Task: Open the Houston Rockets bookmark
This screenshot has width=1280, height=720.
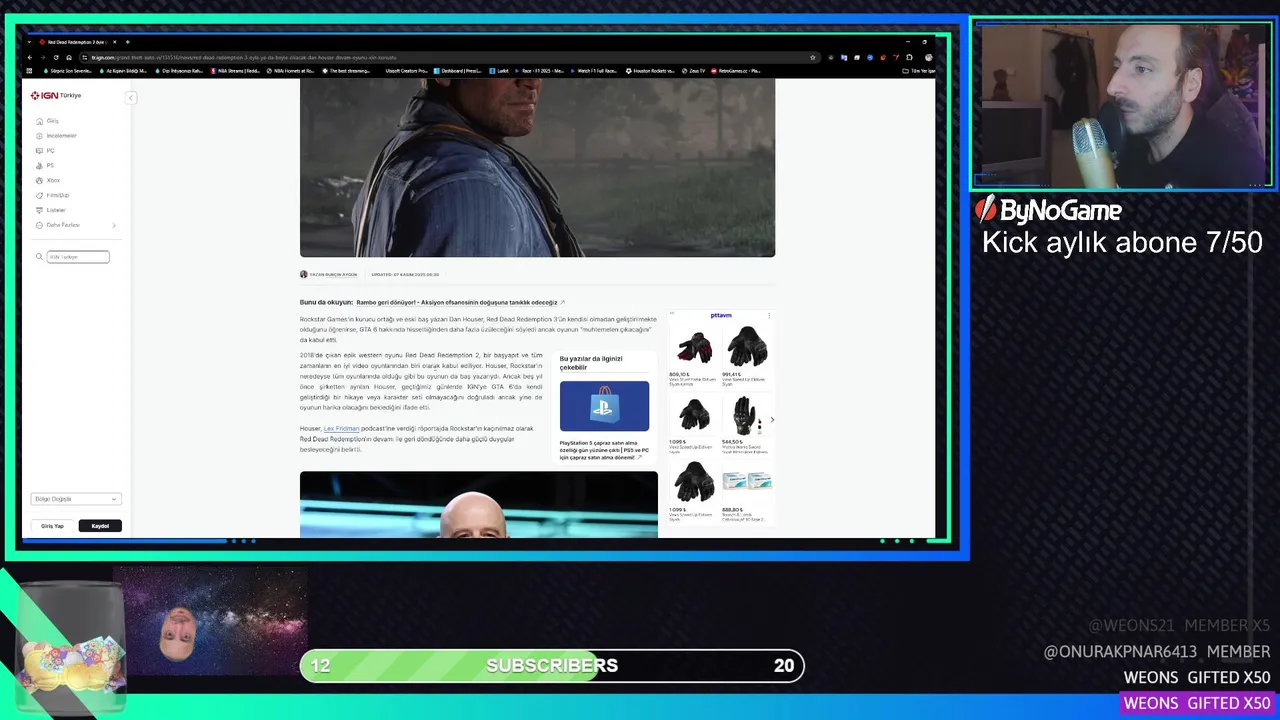Action: click(x=650, y=71)
